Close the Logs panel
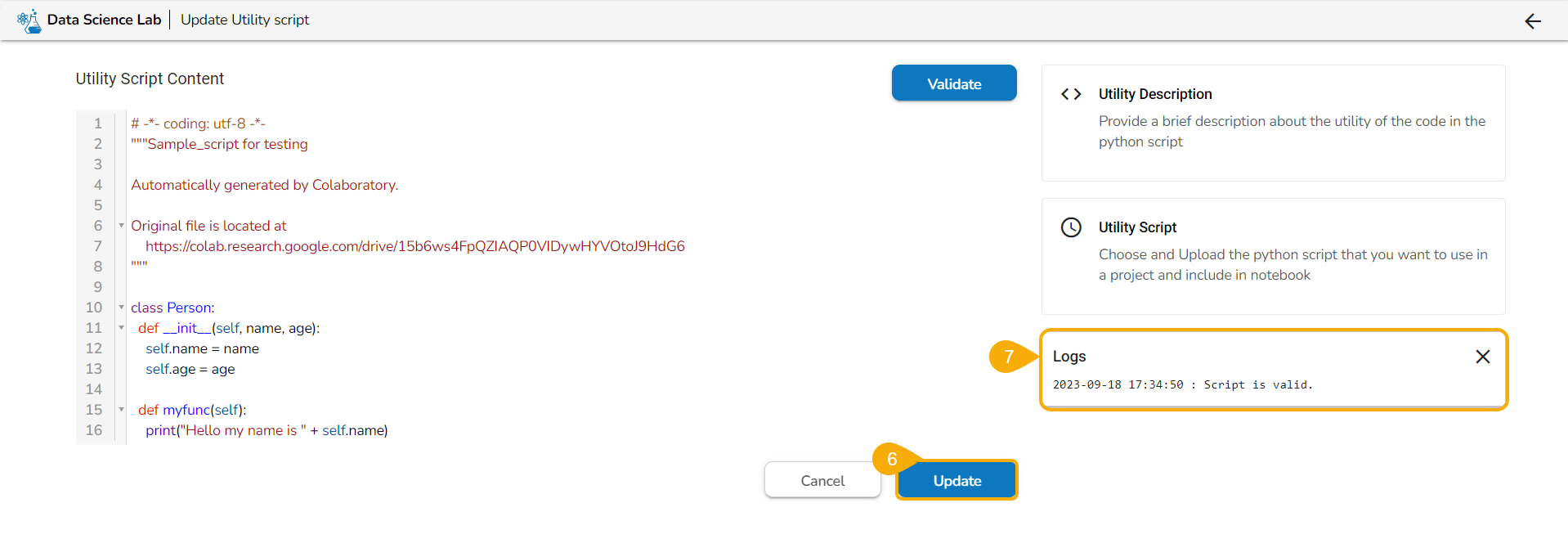Image resolution: width=1568 pixels, height=539 pixels. tap(1482, 357)
